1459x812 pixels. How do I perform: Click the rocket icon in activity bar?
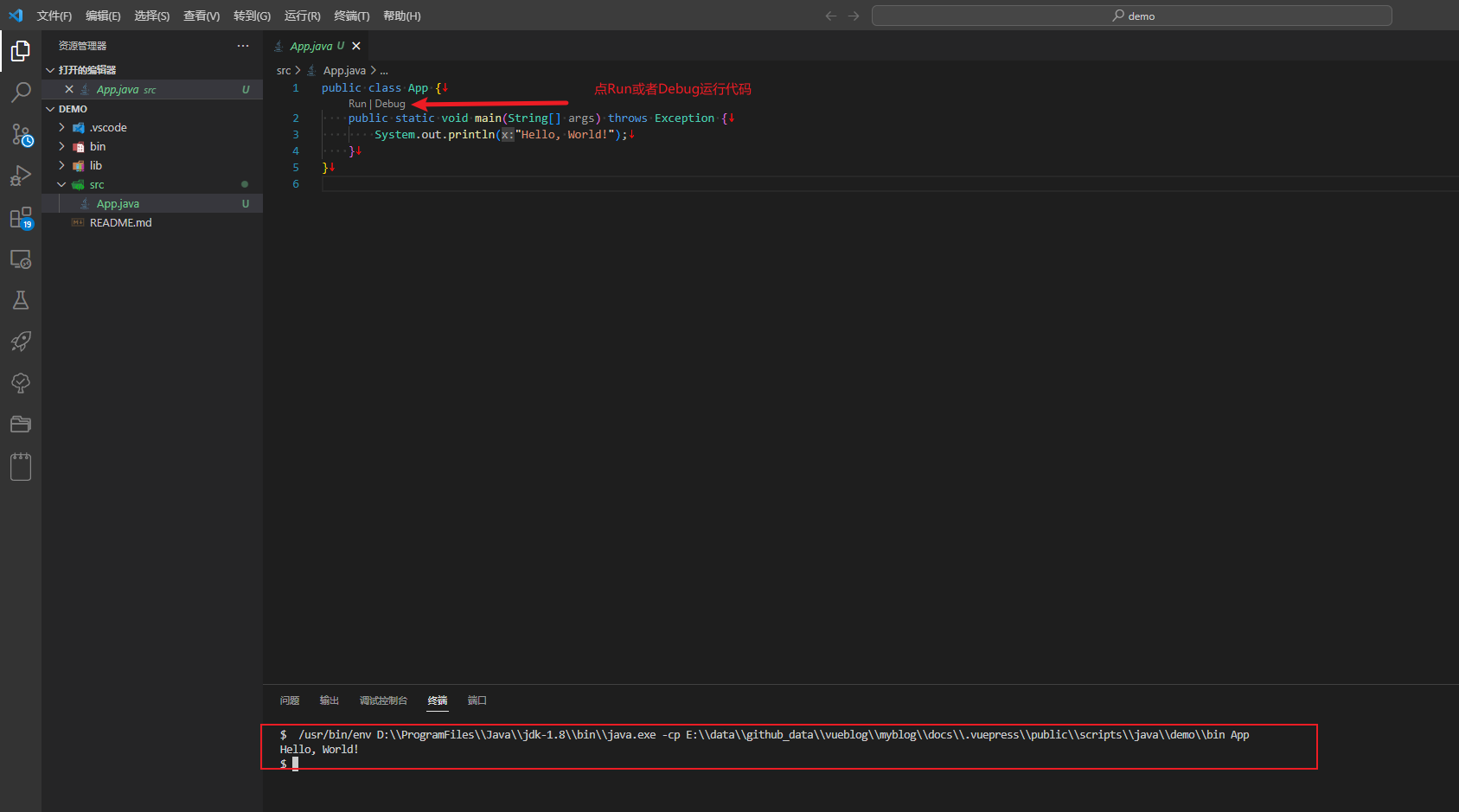pos(21,342)
